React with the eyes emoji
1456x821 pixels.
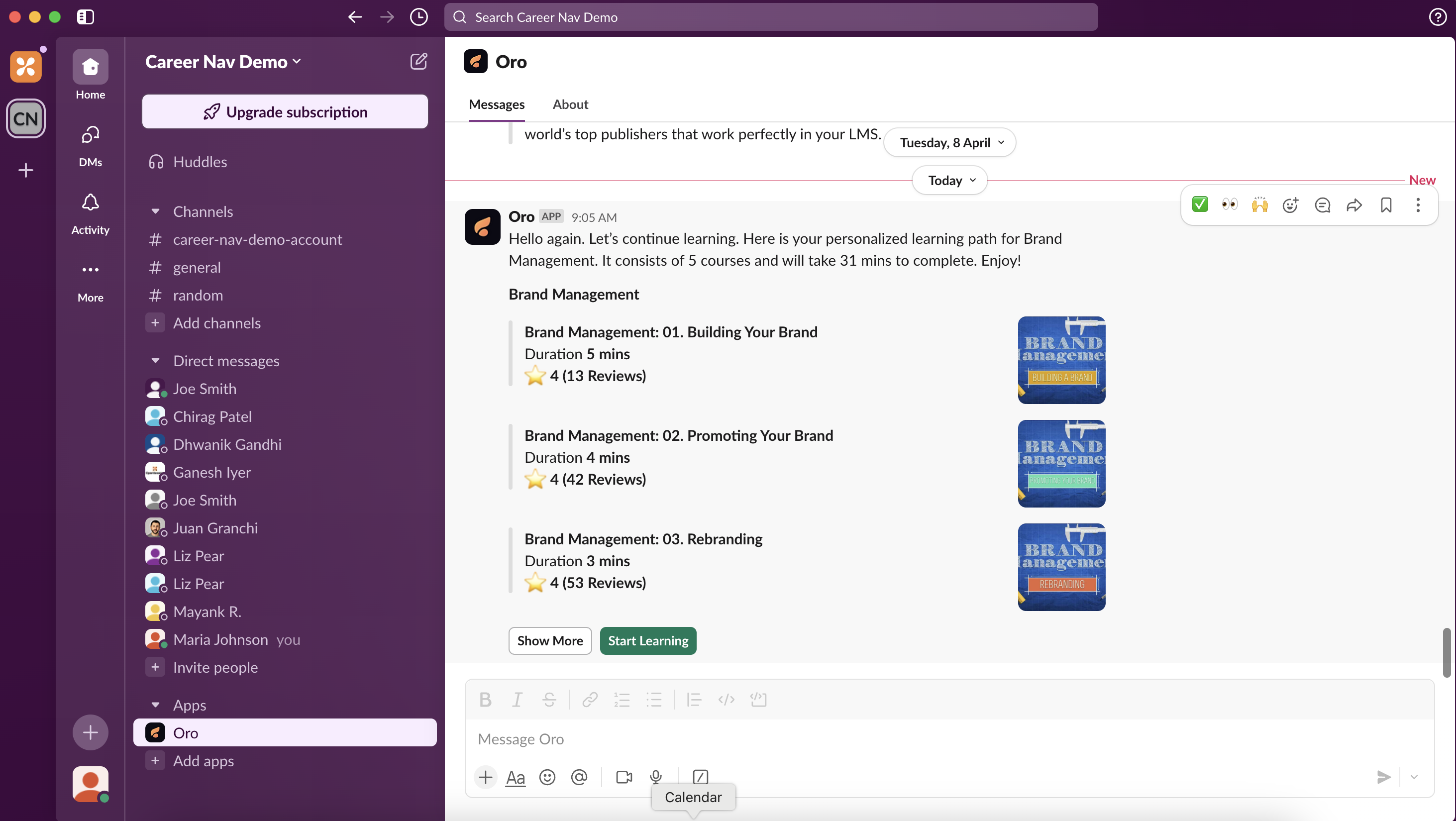1230,205
